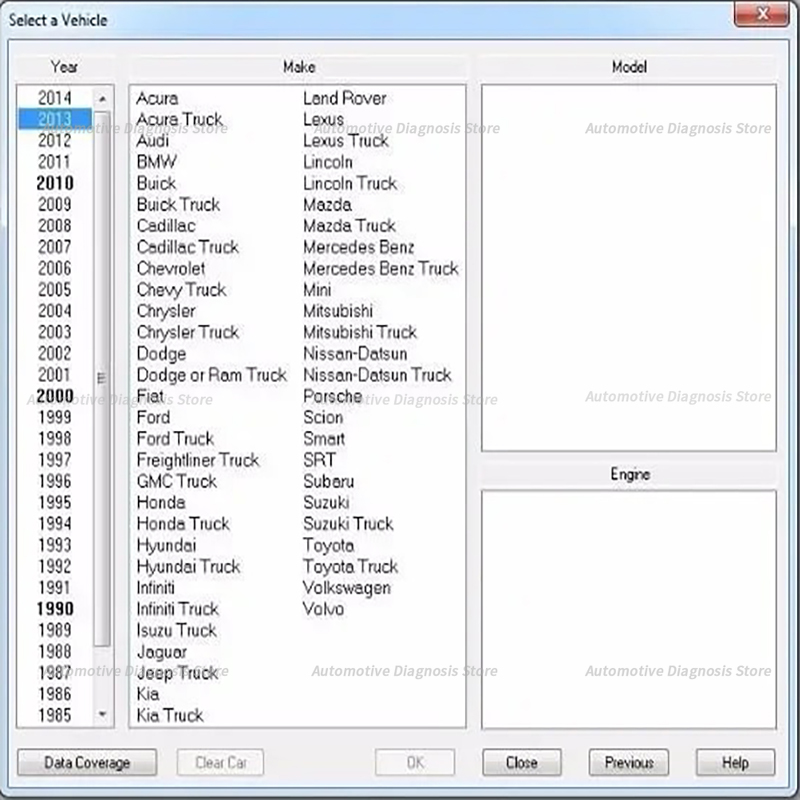Pick Lincoln make
This screenshot has width=800, height=800.
click(328, 162)
